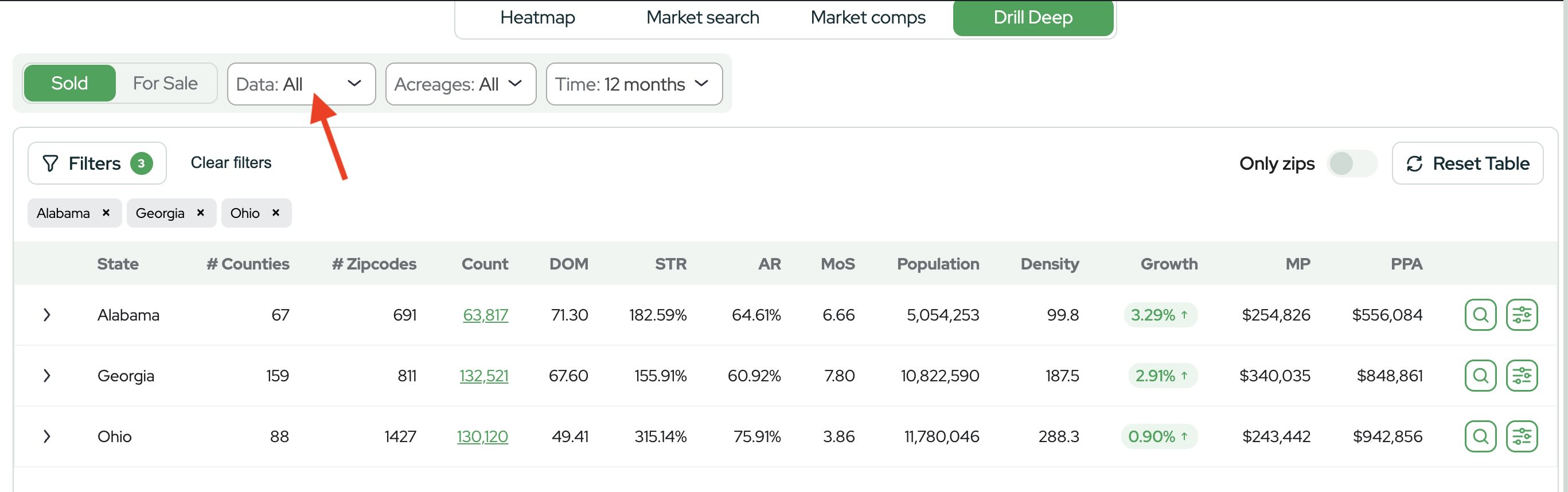
Task: Sort by the Population column header
Action: click(x=937, y=264)
